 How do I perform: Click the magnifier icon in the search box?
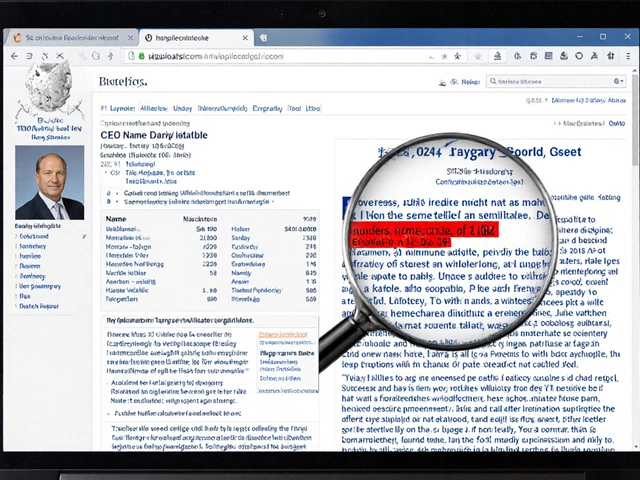[x=493, y=81]
